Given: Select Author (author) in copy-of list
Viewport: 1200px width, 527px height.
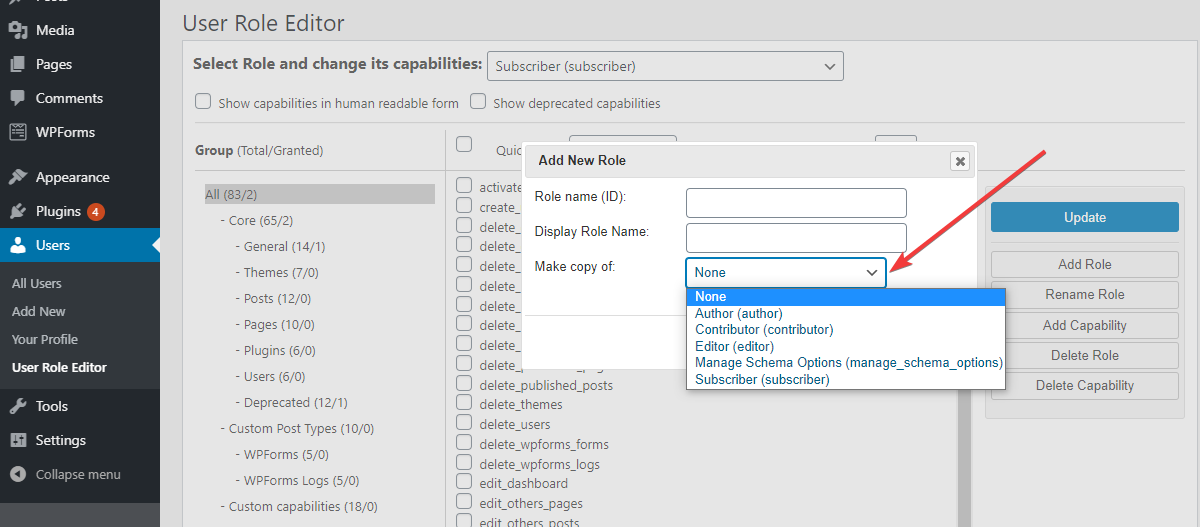Looking at the screenshot, I should (738, 313).
